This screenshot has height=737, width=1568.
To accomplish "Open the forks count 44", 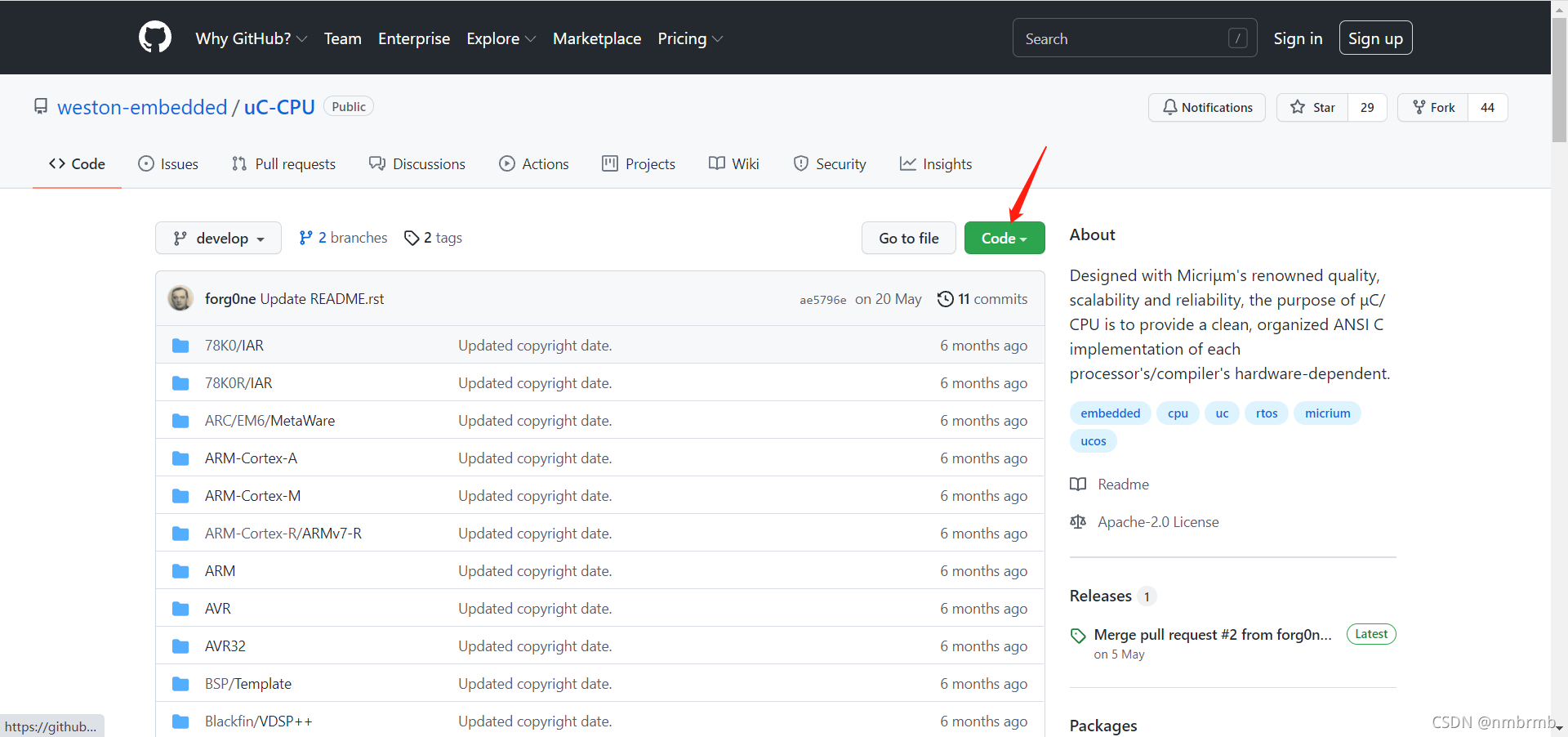I will [1488, 107].
